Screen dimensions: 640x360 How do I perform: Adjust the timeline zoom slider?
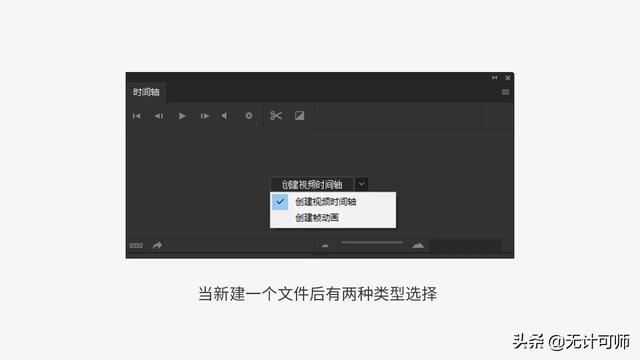pos(372,242)
